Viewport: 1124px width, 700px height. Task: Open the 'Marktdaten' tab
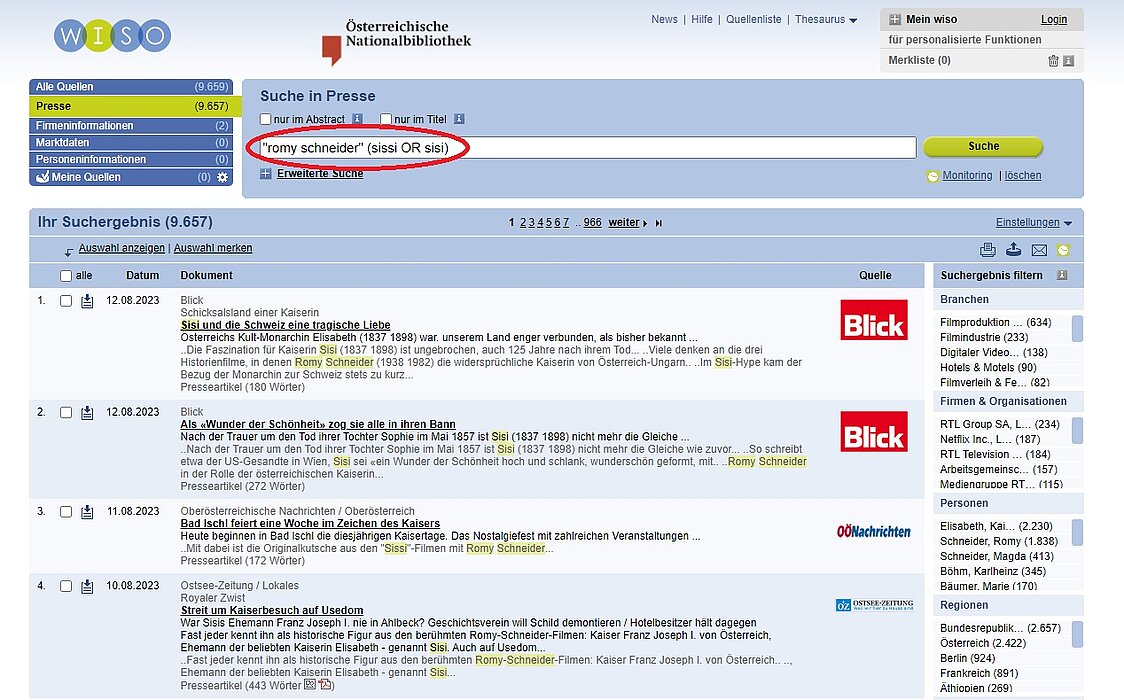(131, 143)
